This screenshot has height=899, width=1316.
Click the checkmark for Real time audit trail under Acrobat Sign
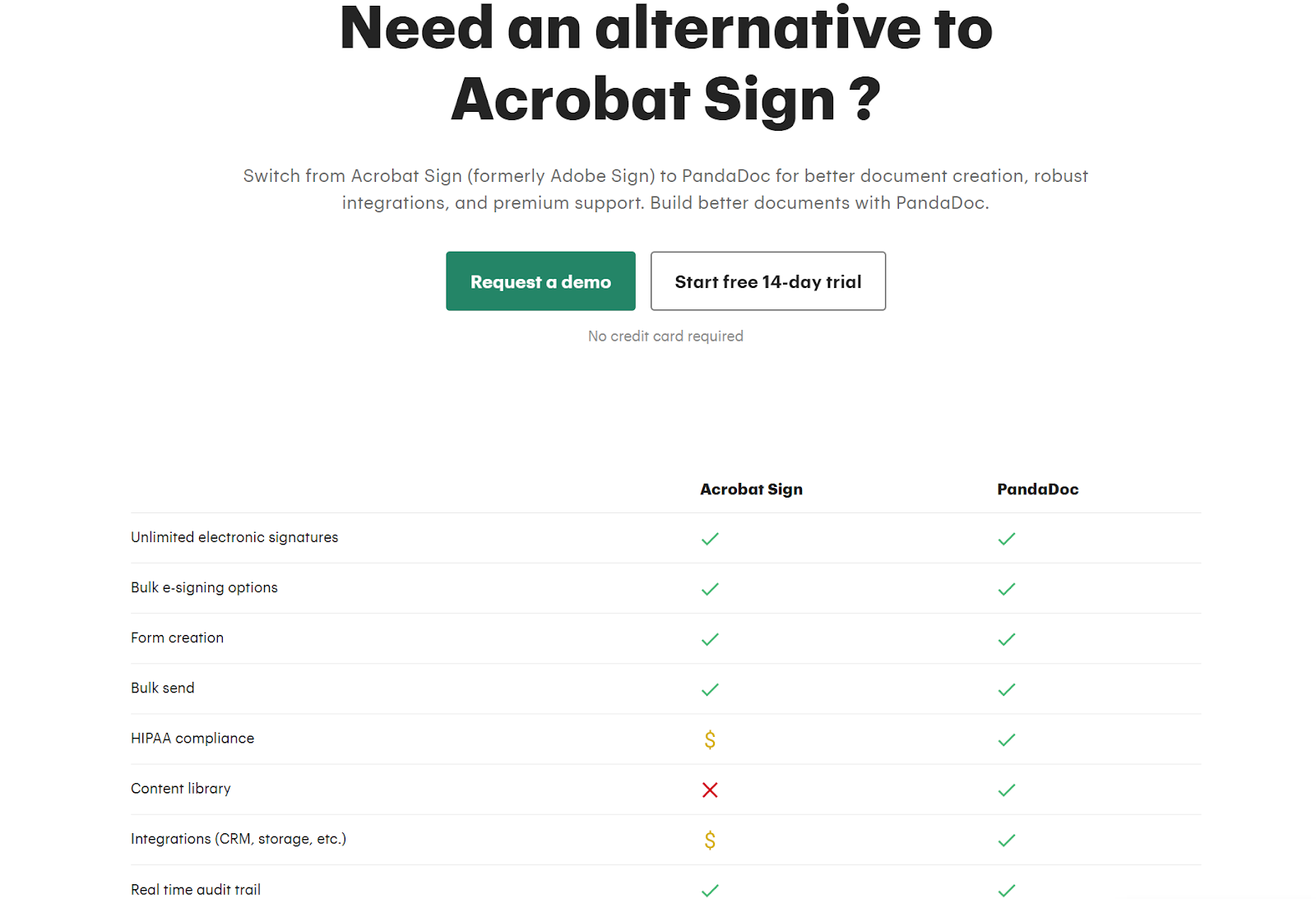click(710, 891)
